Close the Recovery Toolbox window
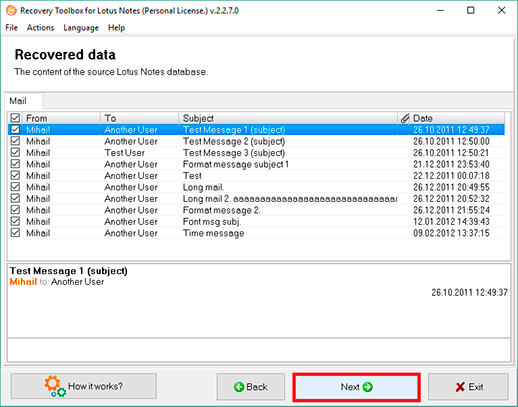 point(501,11)
